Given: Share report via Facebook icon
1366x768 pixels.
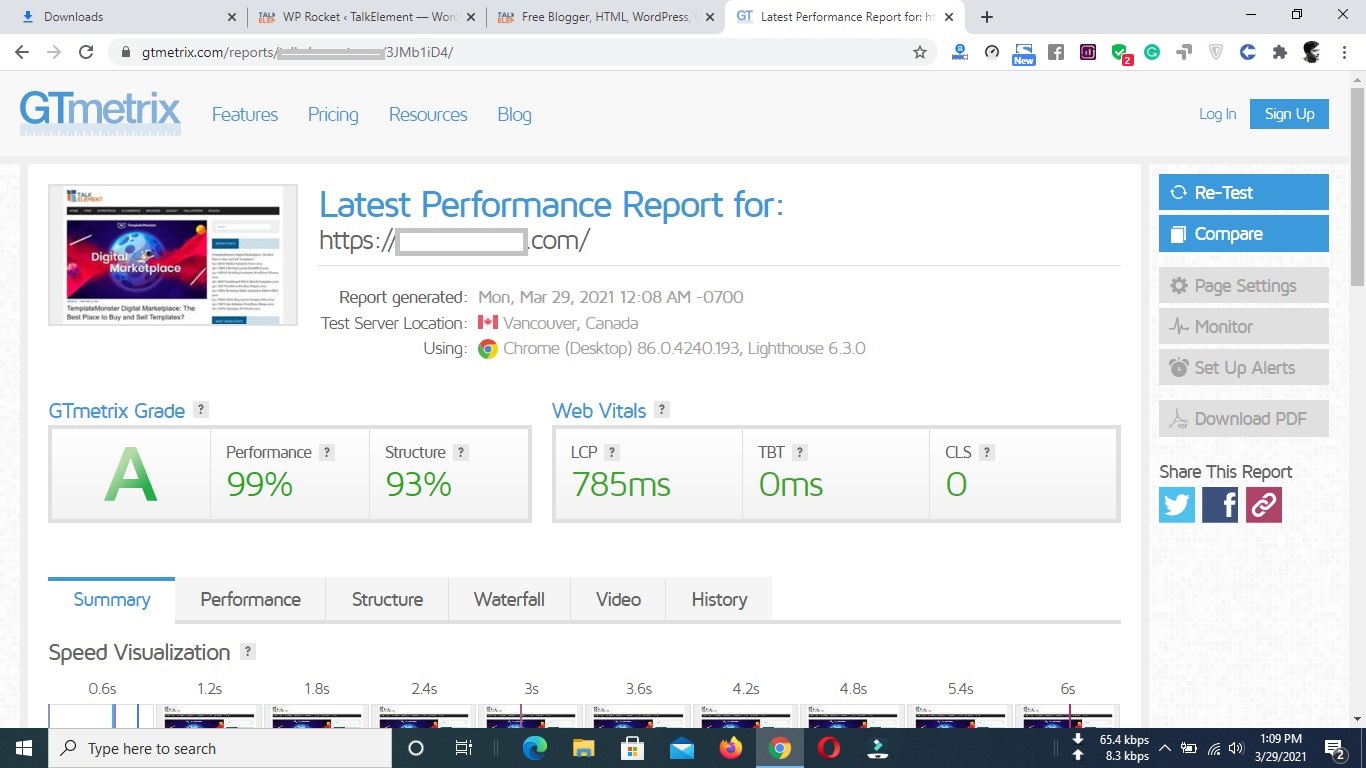Looking at the screenshot, I should (x=1220, y=505).
